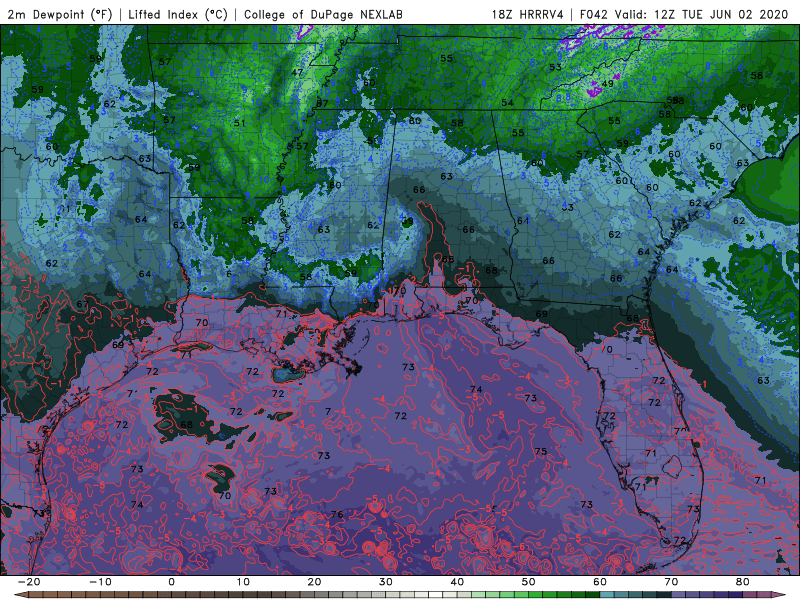Click the dewpoint value 76 in the Gulf
This screenshot has width=800, height=600.
337,514
